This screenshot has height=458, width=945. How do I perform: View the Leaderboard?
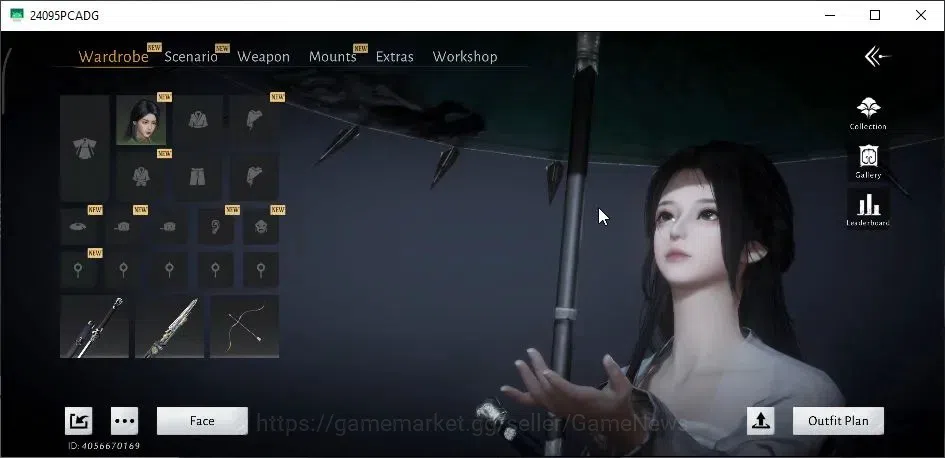pos(868,209)
